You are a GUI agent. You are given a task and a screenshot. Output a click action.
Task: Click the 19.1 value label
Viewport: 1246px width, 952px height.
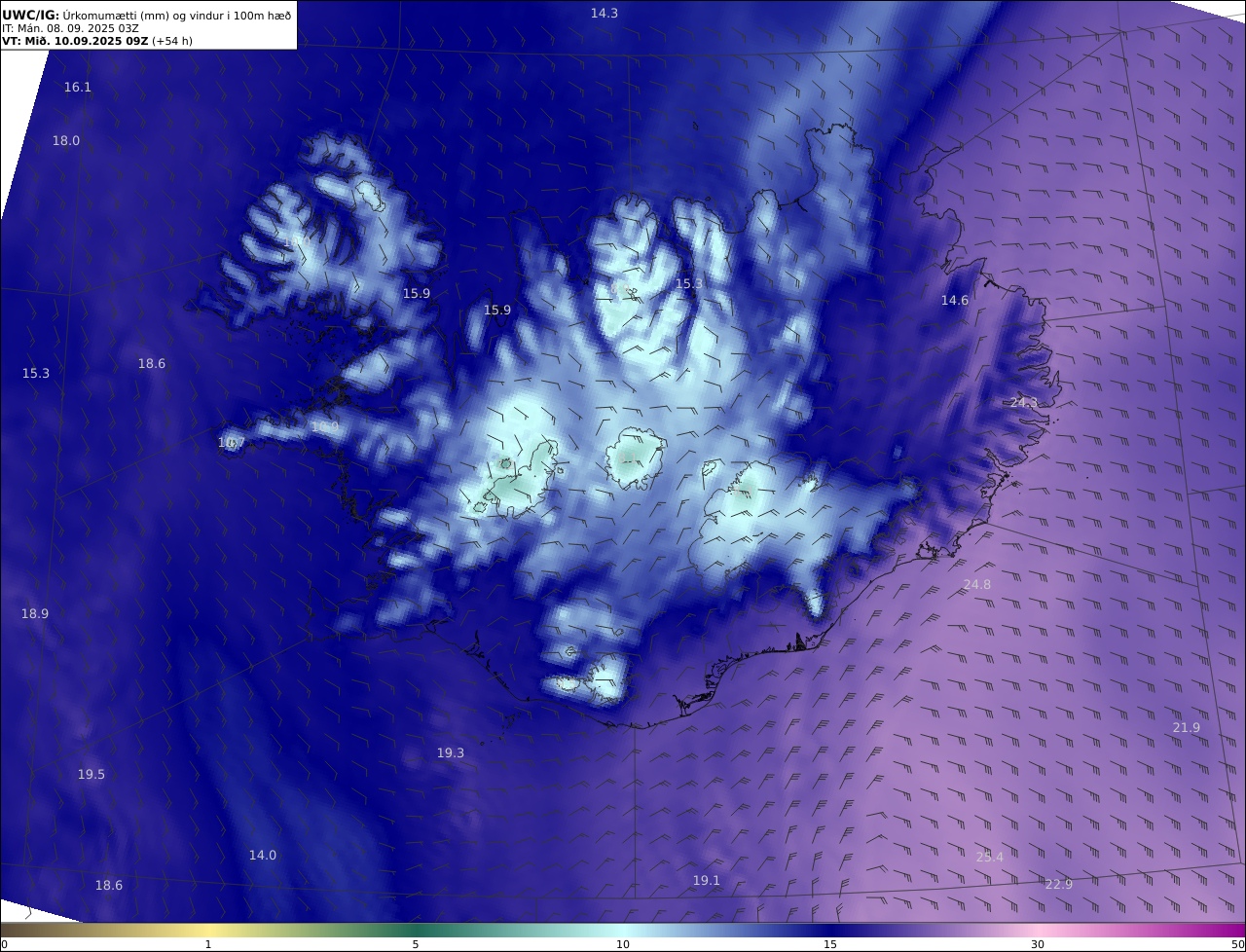pos(707,881)
